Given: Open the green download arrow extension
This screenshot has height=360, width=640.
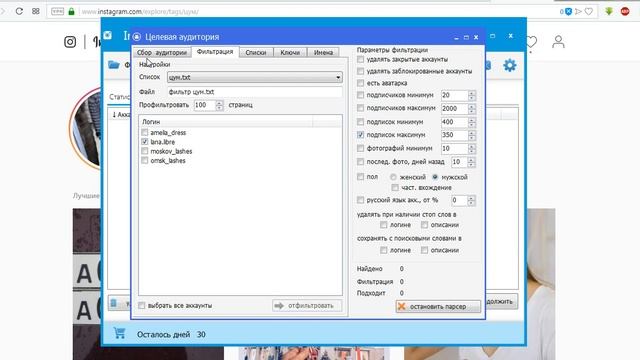Looking at the screenshot, I should point(609,11).
